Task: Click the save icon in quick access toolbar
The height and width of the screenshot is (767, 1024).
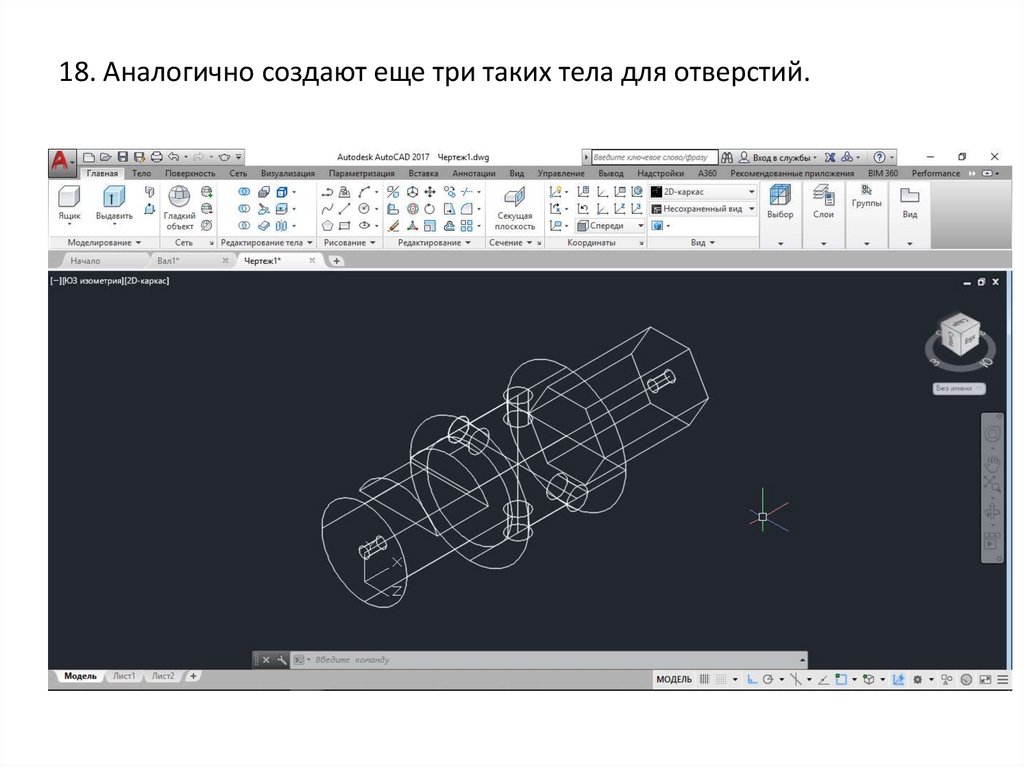Action: pyautogui.click(x=123, y=157)
